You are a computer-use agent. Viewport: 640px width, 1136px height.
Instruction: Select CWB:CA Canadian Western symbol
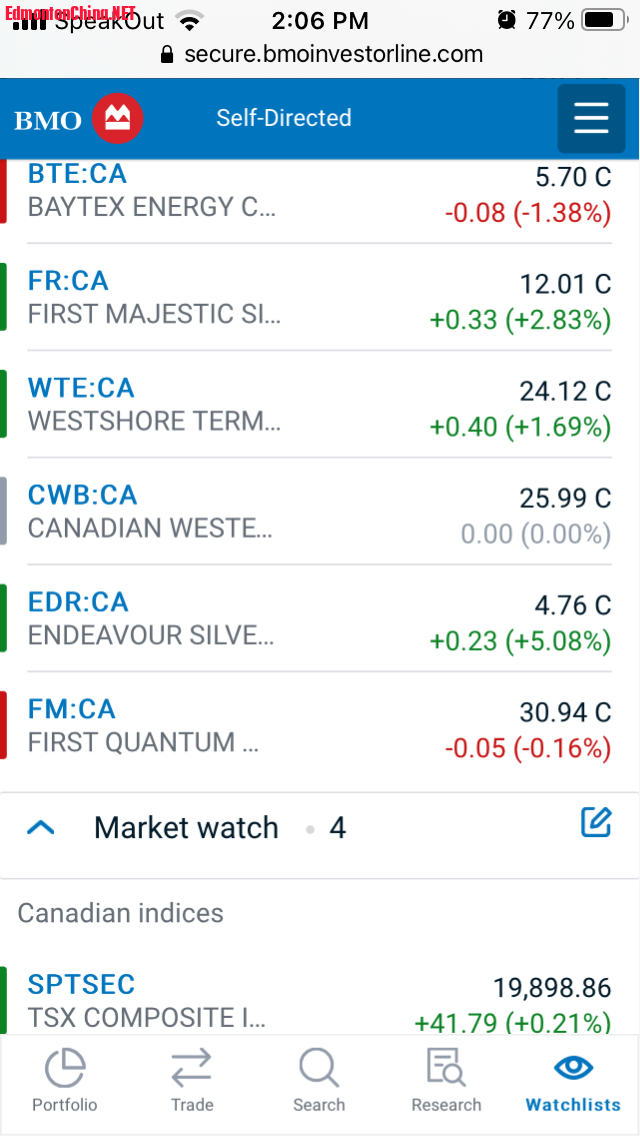pyautogui.click(x=83, y=495)
